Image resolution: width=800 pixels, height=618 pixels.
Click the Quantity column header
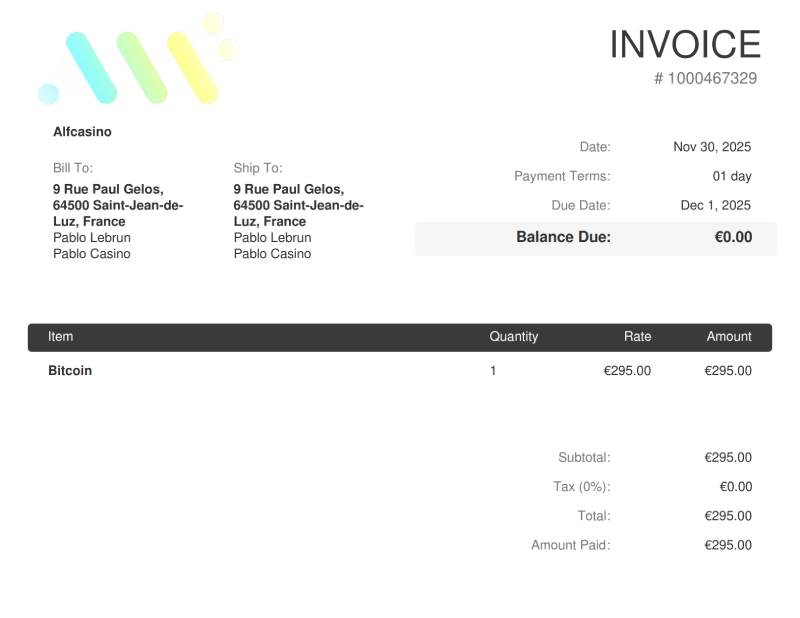(513, 337)
